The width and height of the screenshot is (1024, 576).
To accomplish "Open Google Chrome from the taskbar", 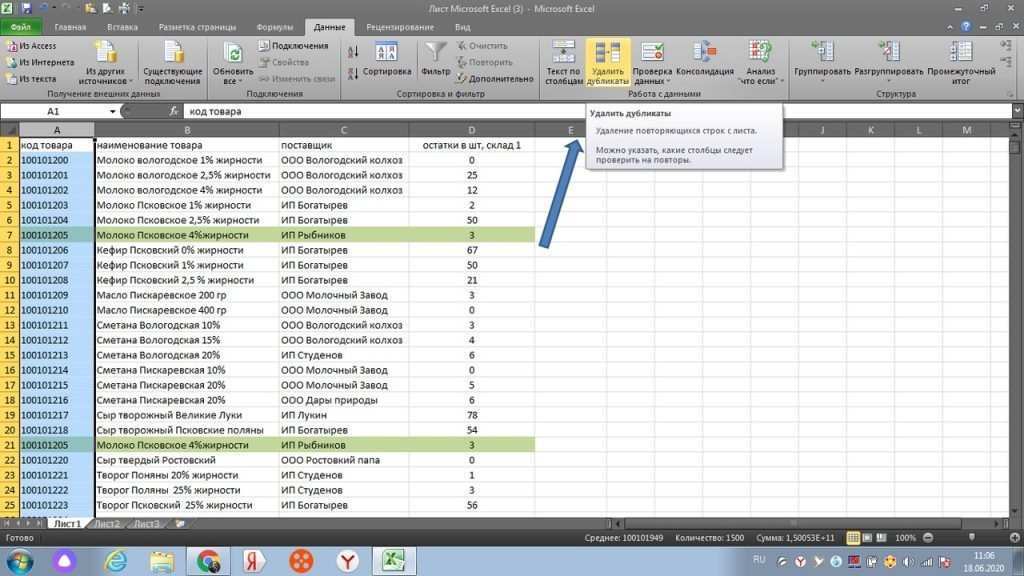I will pyautogui.click(x=209, y=560).
